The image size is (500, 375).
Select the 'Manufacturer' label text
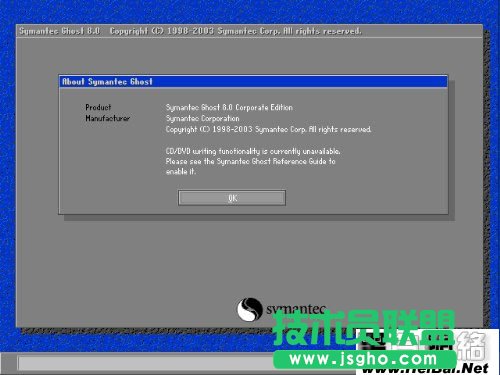point(107,118)
